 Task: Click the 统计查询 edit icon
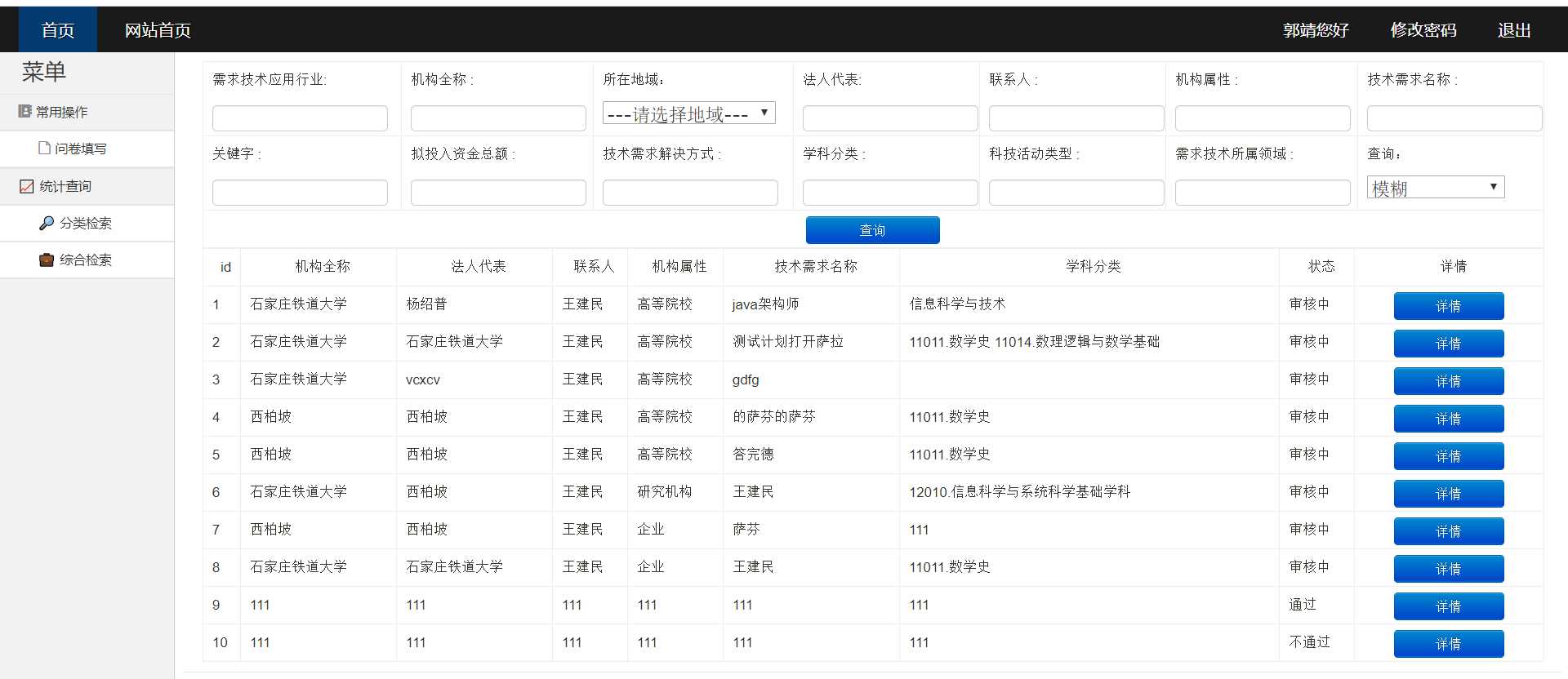point(26,186)
